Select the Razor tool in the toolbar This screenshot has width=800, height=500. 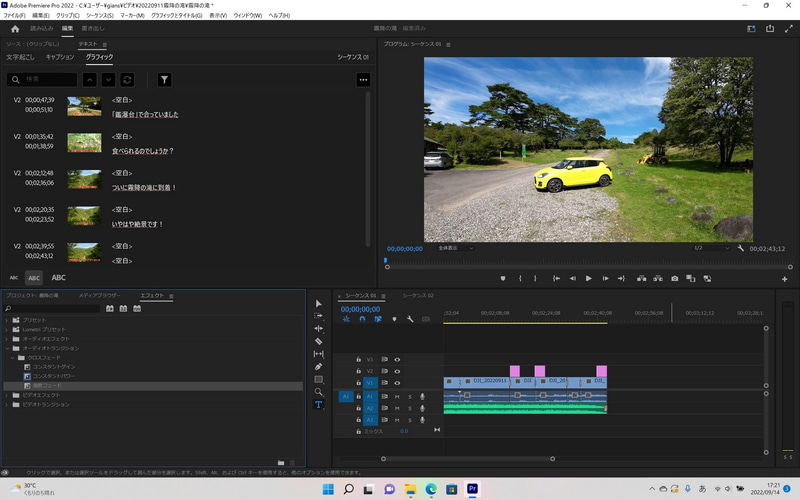pyautogui.click(x=319, y=341)
